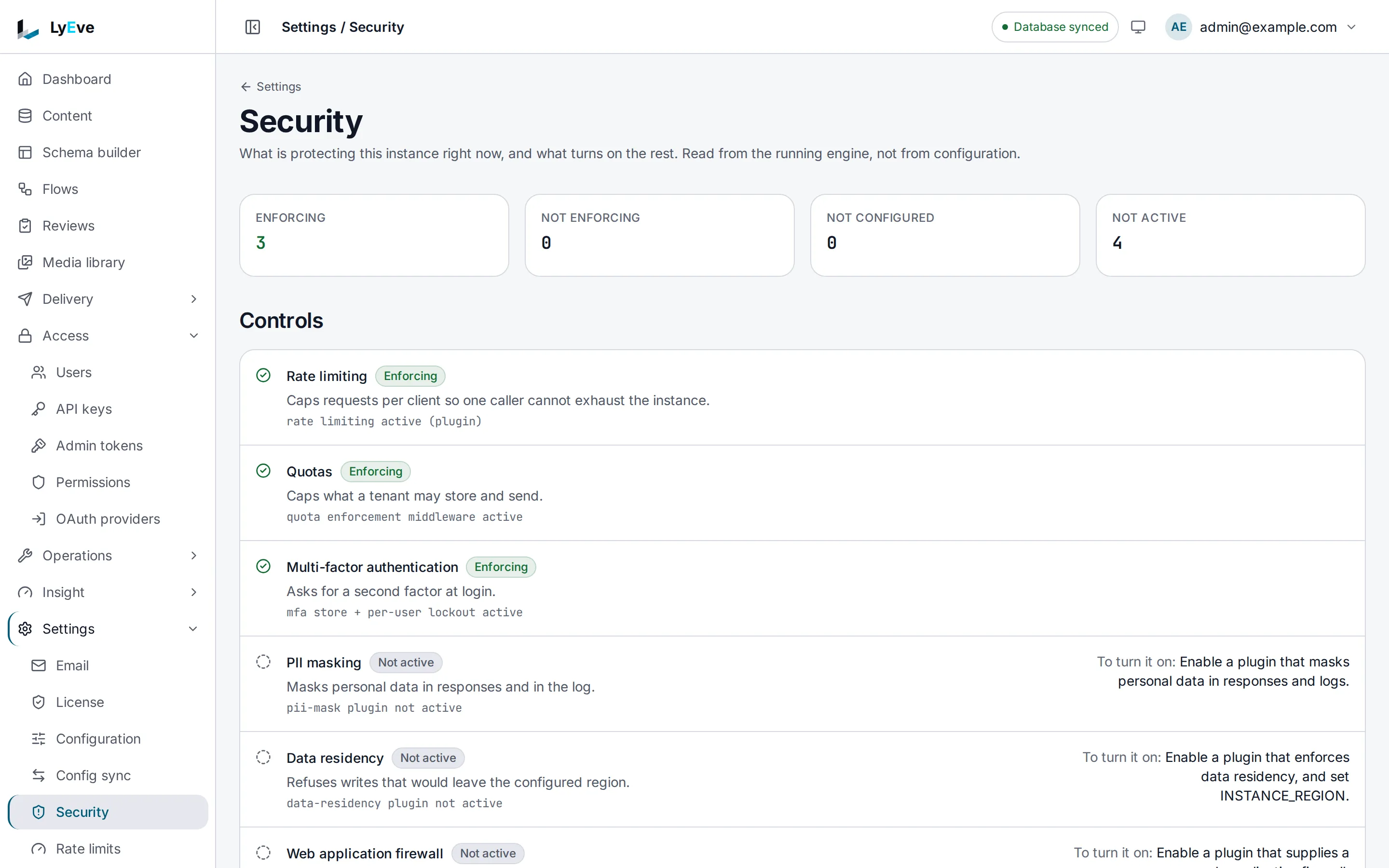This screenshot has width=1389, height=868.
Task: Click the Data residency dashed circle icon
Action: (263, 757)
